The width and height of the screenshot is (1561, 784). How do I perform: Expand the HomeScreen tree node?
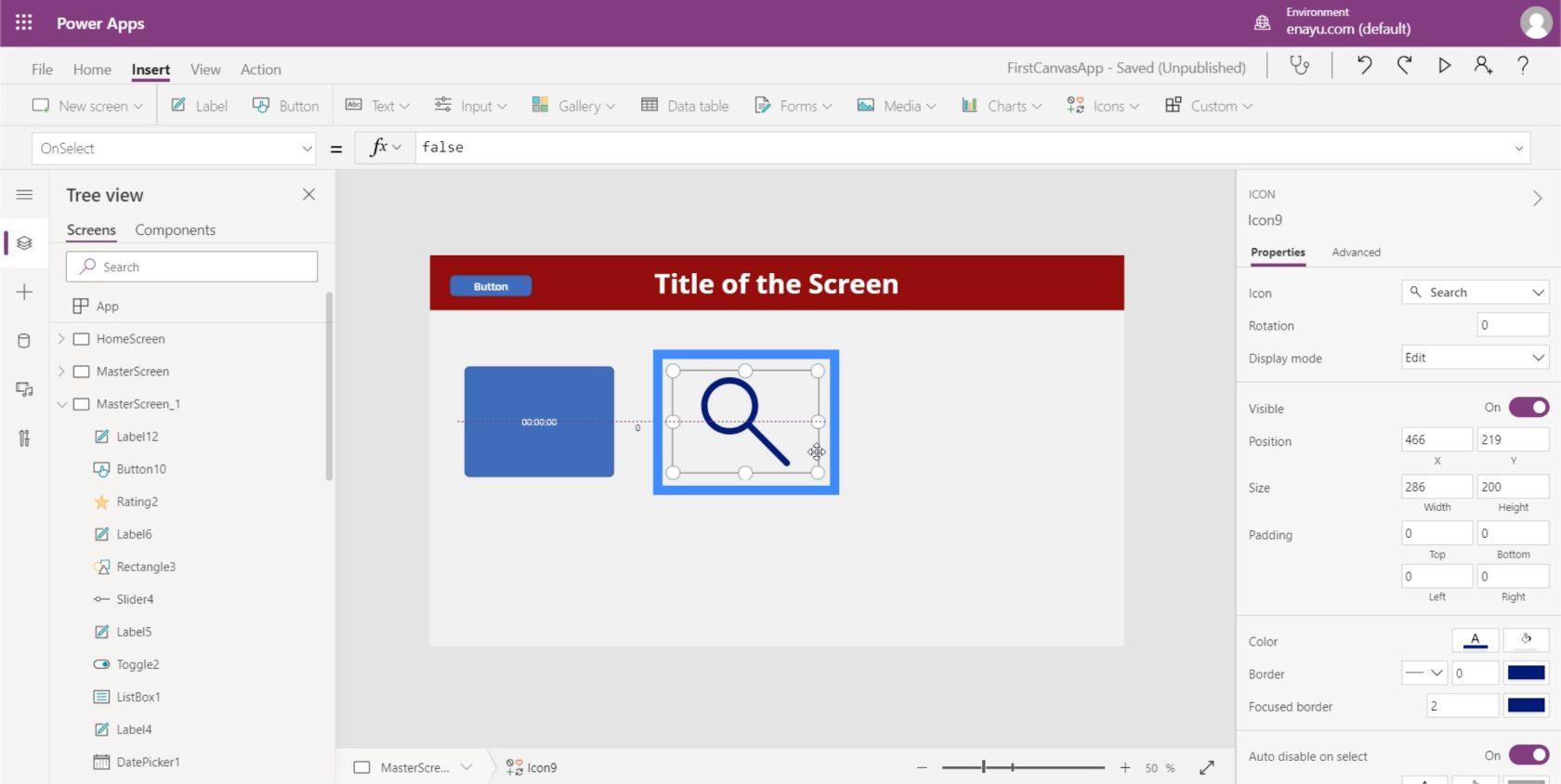click(61, 339)
